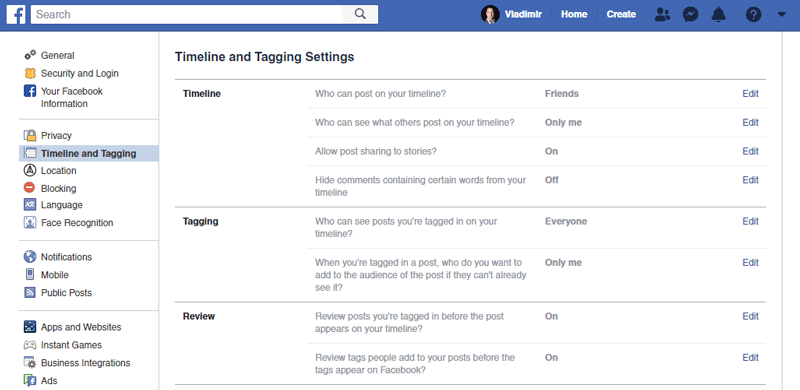Click the Create link
The height and width of the screenshot is (390, 800).
tap(621, 14)
